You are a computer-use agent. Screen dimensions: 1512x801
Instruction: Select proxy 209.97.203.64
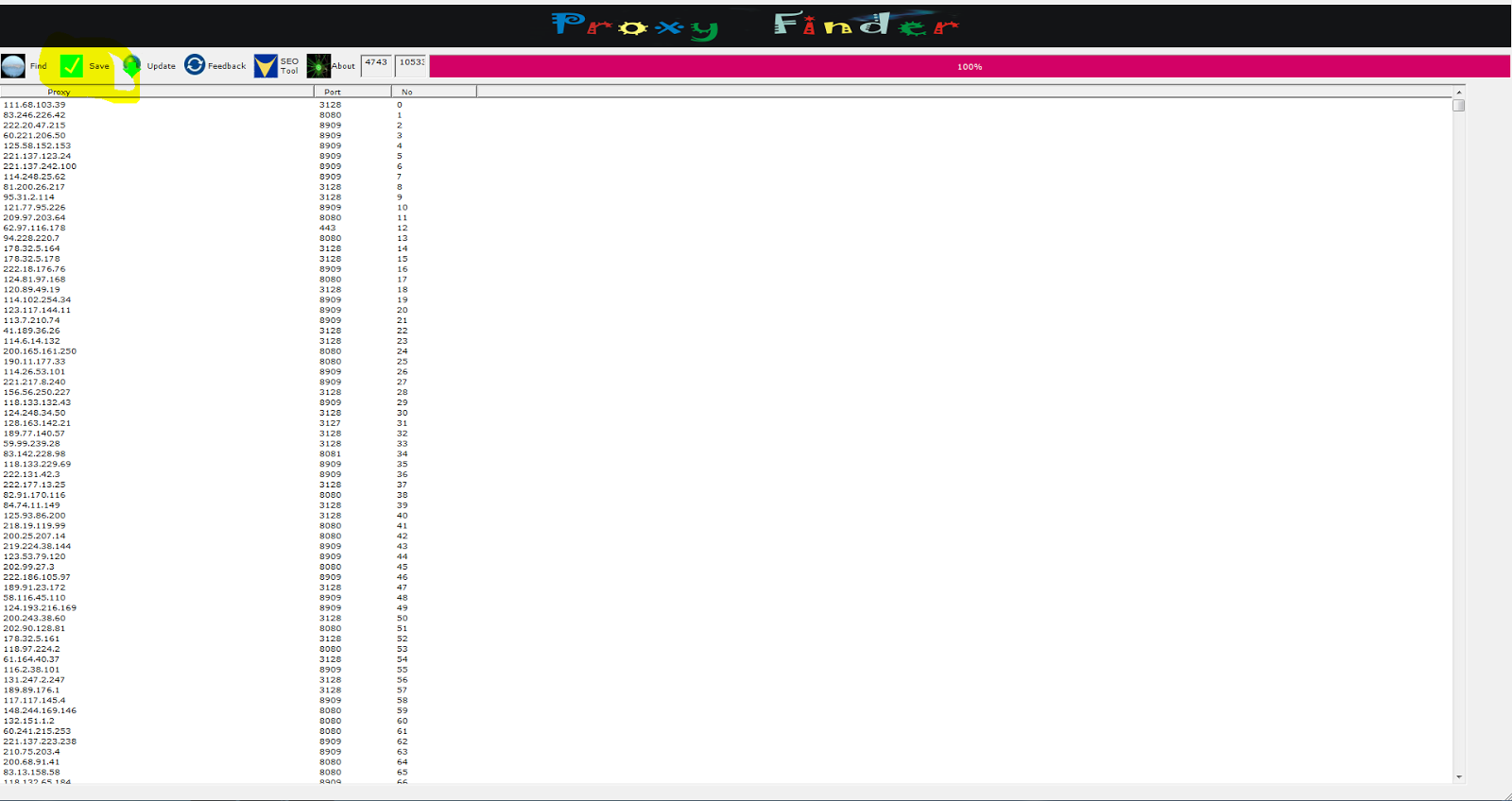(x=34, y=218)
